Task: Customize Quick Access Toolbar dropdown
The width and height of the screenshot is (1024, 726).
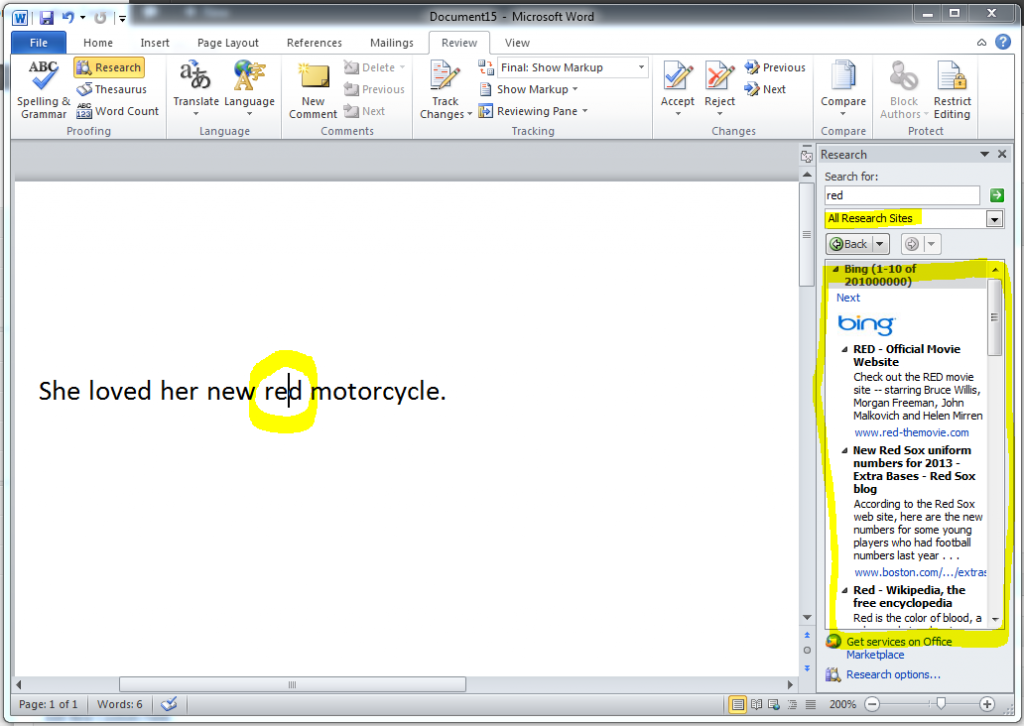Action: click(x=122, y=18)
